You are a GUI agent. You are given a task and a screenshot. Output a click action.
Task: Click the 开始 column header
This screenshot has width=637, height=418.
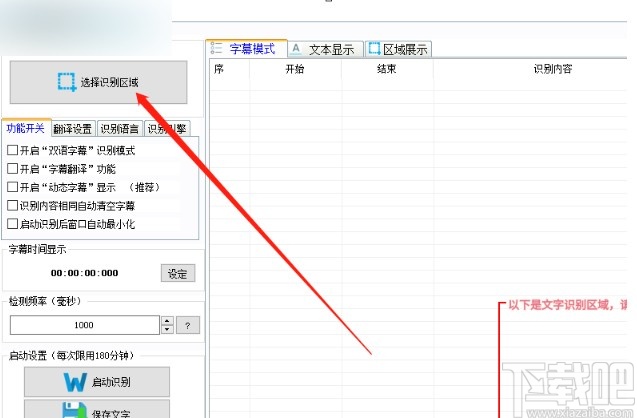295,69
